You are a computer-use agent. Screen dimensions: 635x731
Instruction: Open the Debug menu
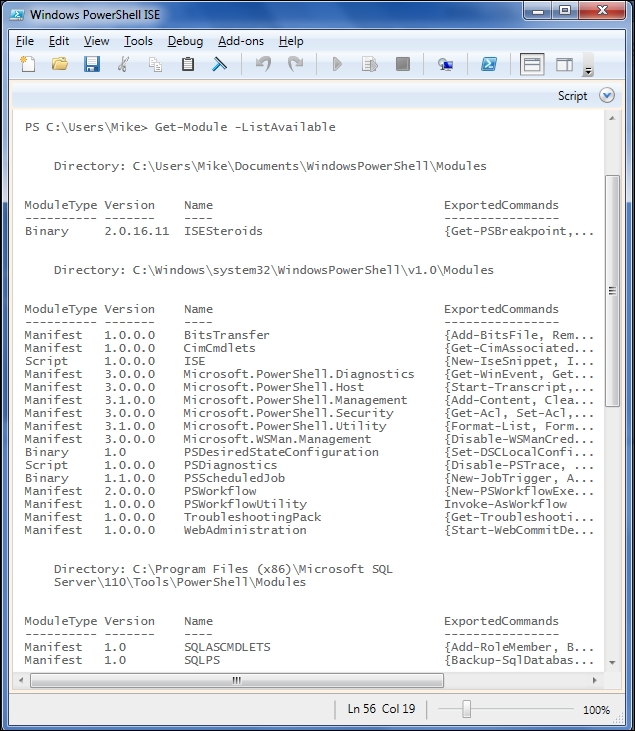[185, 41]
